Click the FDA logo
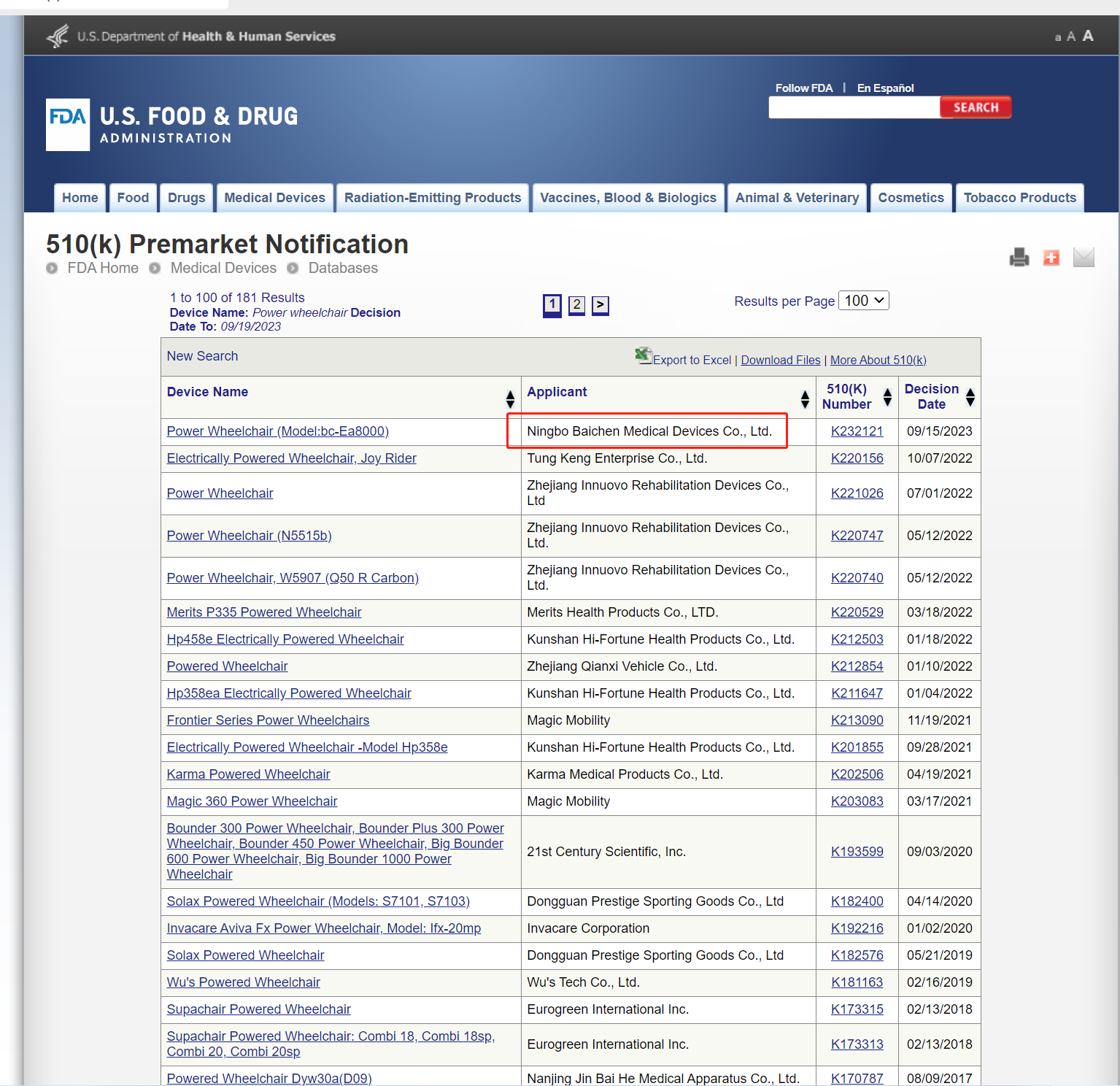Screen dimensions: 1120x1086 click(68, 125)
